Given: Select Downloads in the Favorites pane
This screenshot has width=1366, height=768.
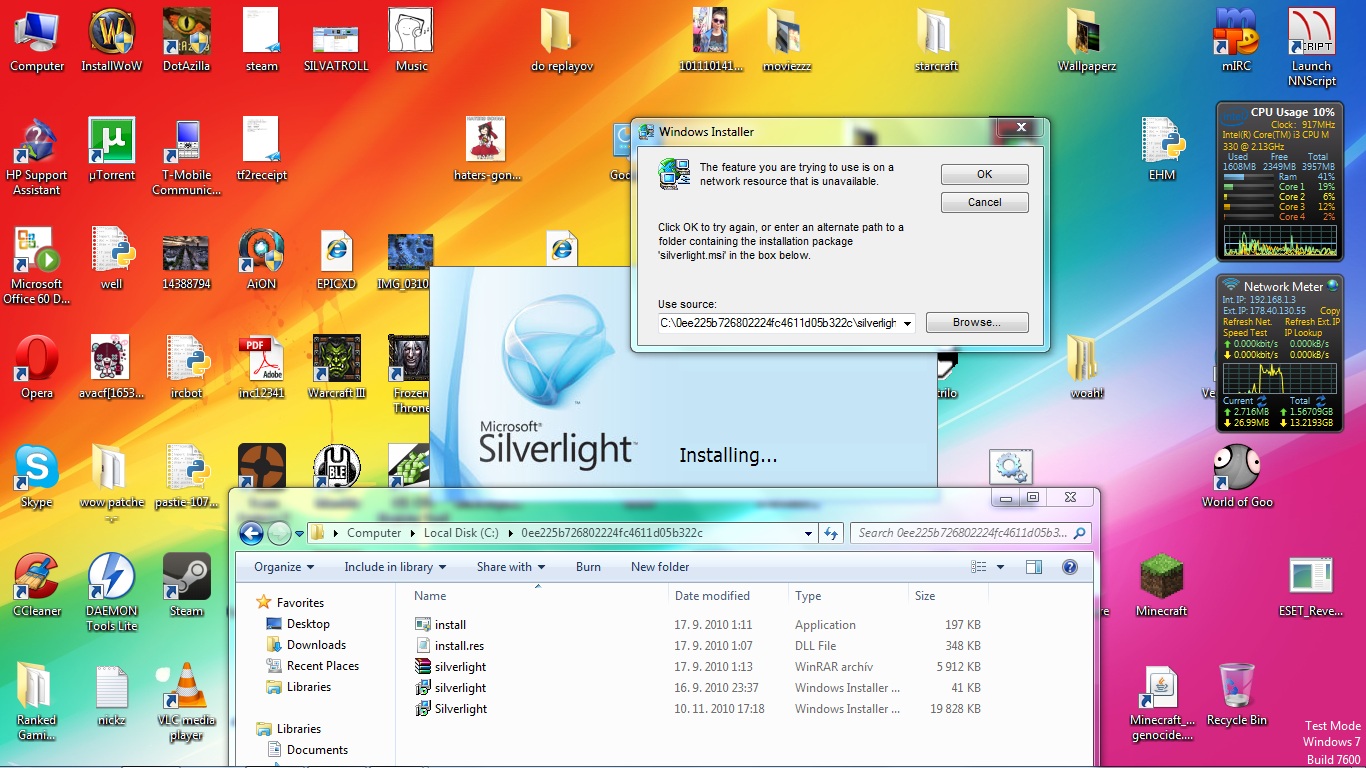Looking at the screenshot, I should (316, 645).
